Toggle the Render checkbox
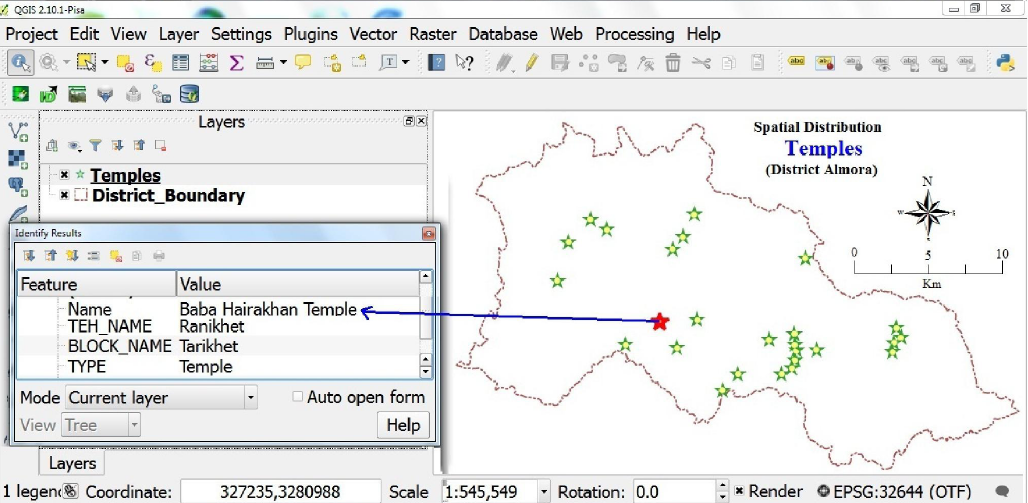Screen dimensions: 1028x503 (x=739, y=491)
